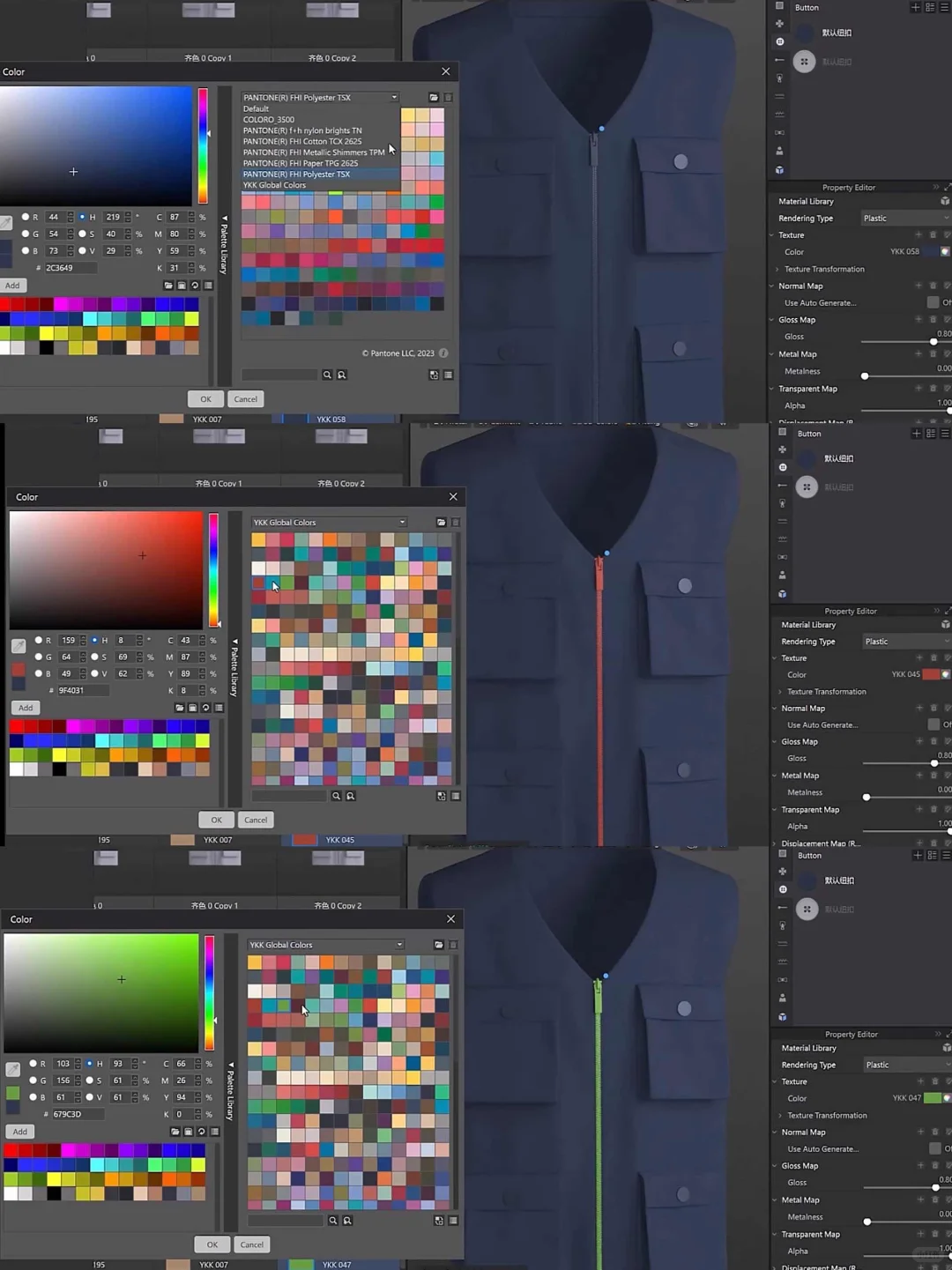This screenshot has height=1270, width=952.
Task: Click the info icon beside Pantone LLC, 2023
Action: pyautogui.click(x=443, y=353)
